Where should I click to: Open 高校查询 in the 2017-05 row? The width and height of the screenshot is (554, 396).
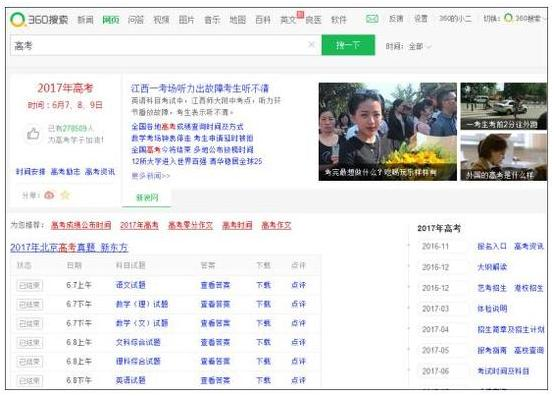[529, 350]
